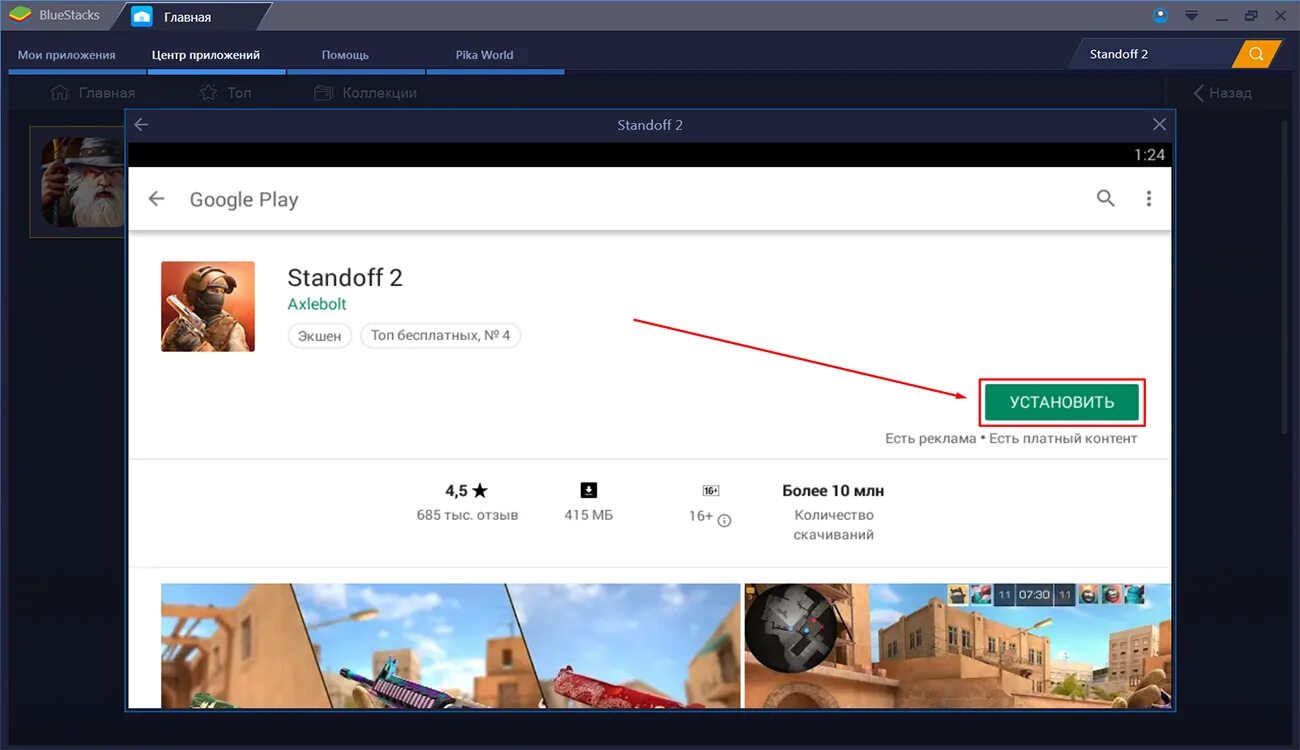Click the bearded wizard game thumbnail behind popup
The height and width of the screenshot is (750, 1300).
pyautogui.click(x=82, y=182)
